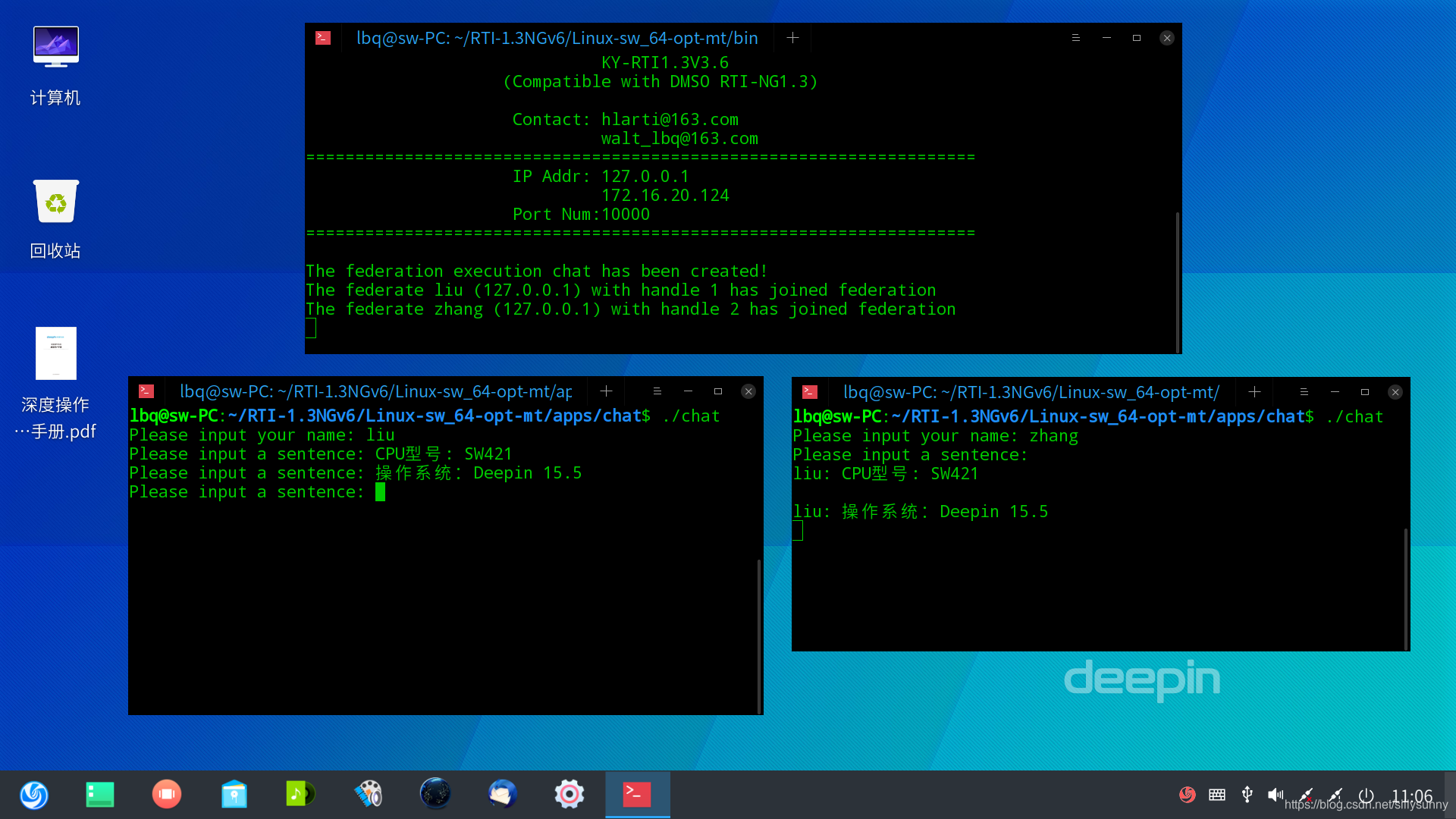The height and width of the screenshot is (819, 1456).
Task: Open the screen recorder dock icon
Action: [167, 794]
